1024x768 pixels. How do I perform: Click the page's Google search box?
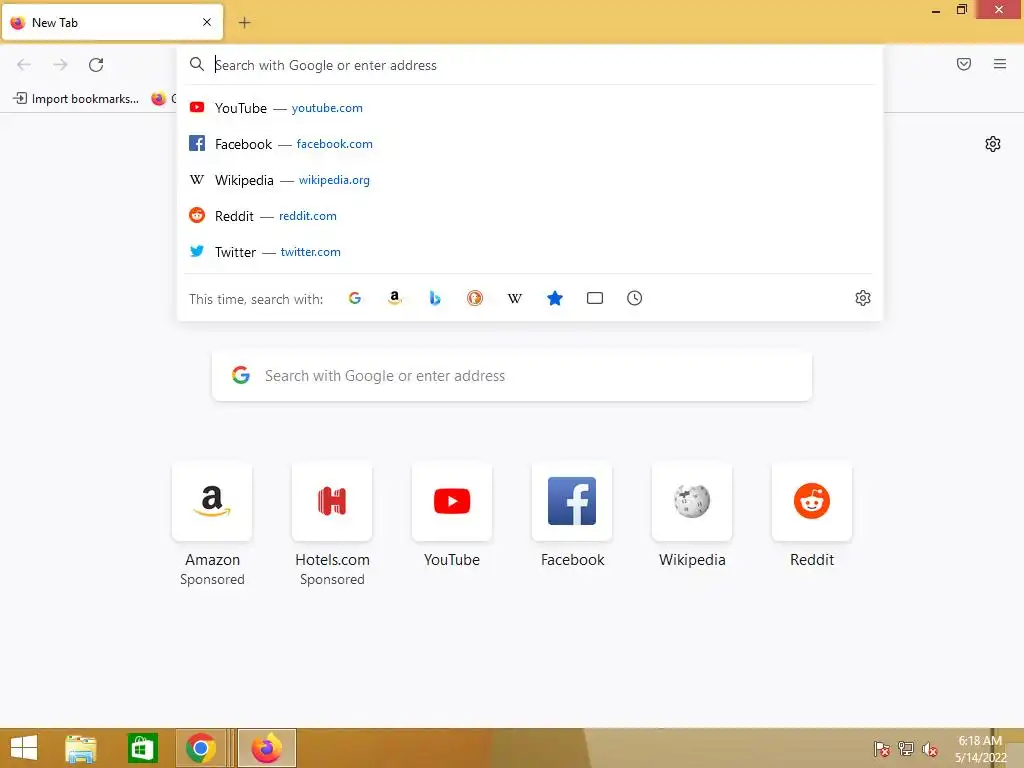[x=512, y=376]
